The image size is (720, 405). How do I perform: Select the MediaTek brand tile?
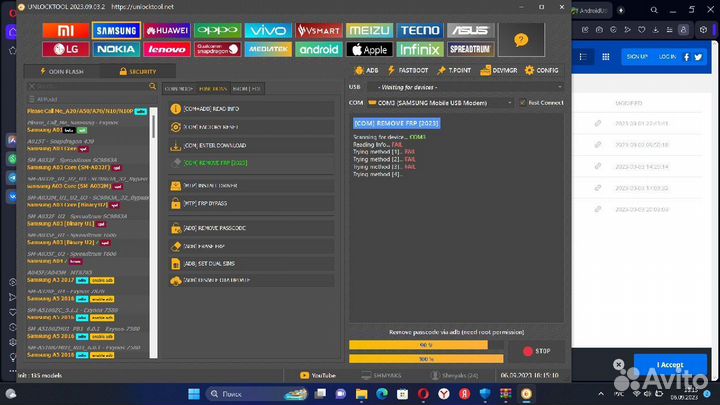(x=268, y=49)
